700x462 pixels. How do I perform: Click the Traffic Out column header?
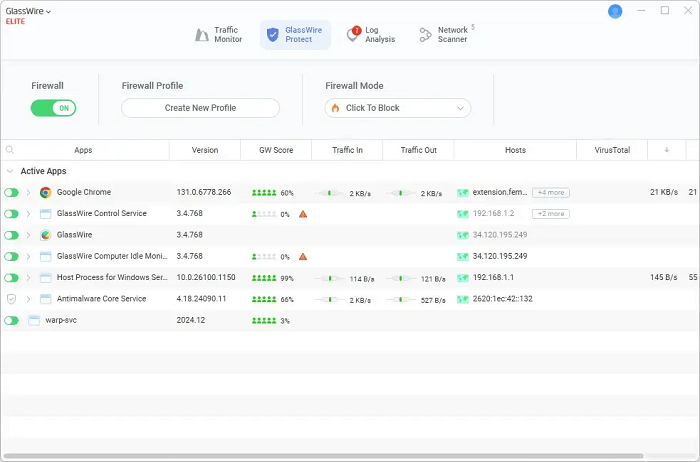(x=418, y=150)
